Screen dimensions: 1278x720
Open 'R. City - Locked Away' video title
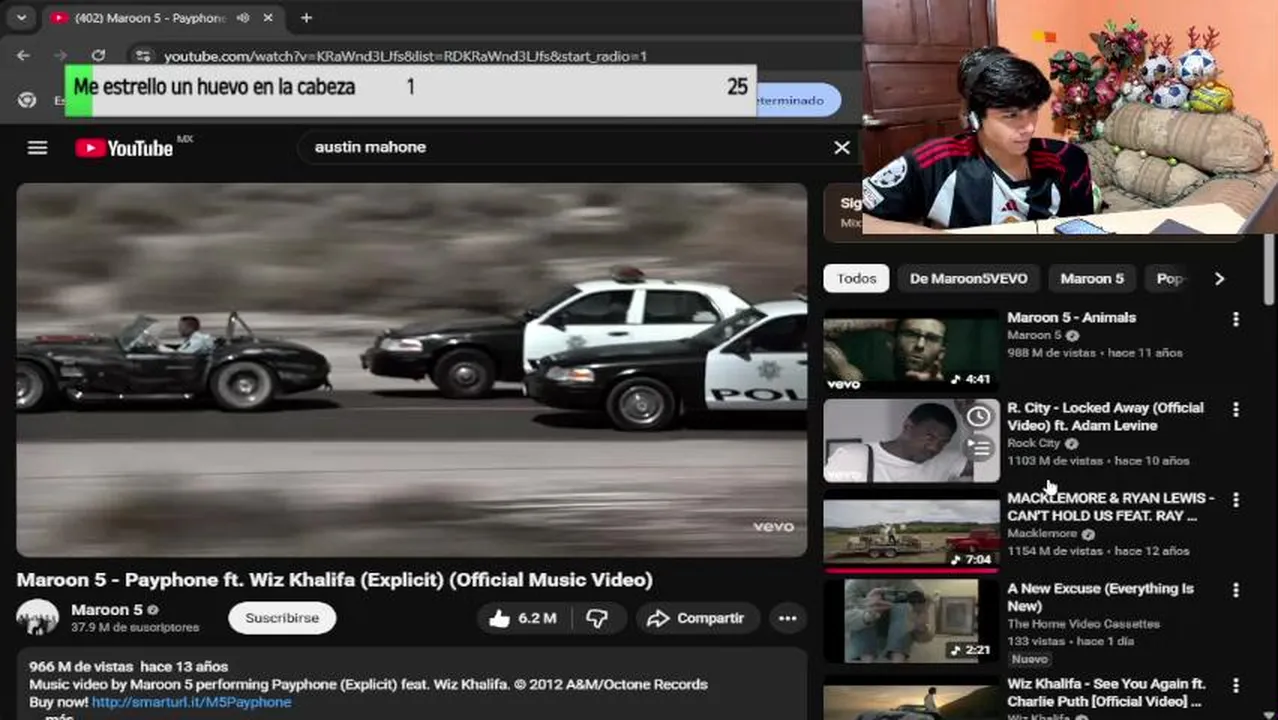click(x=1105, y=416)
